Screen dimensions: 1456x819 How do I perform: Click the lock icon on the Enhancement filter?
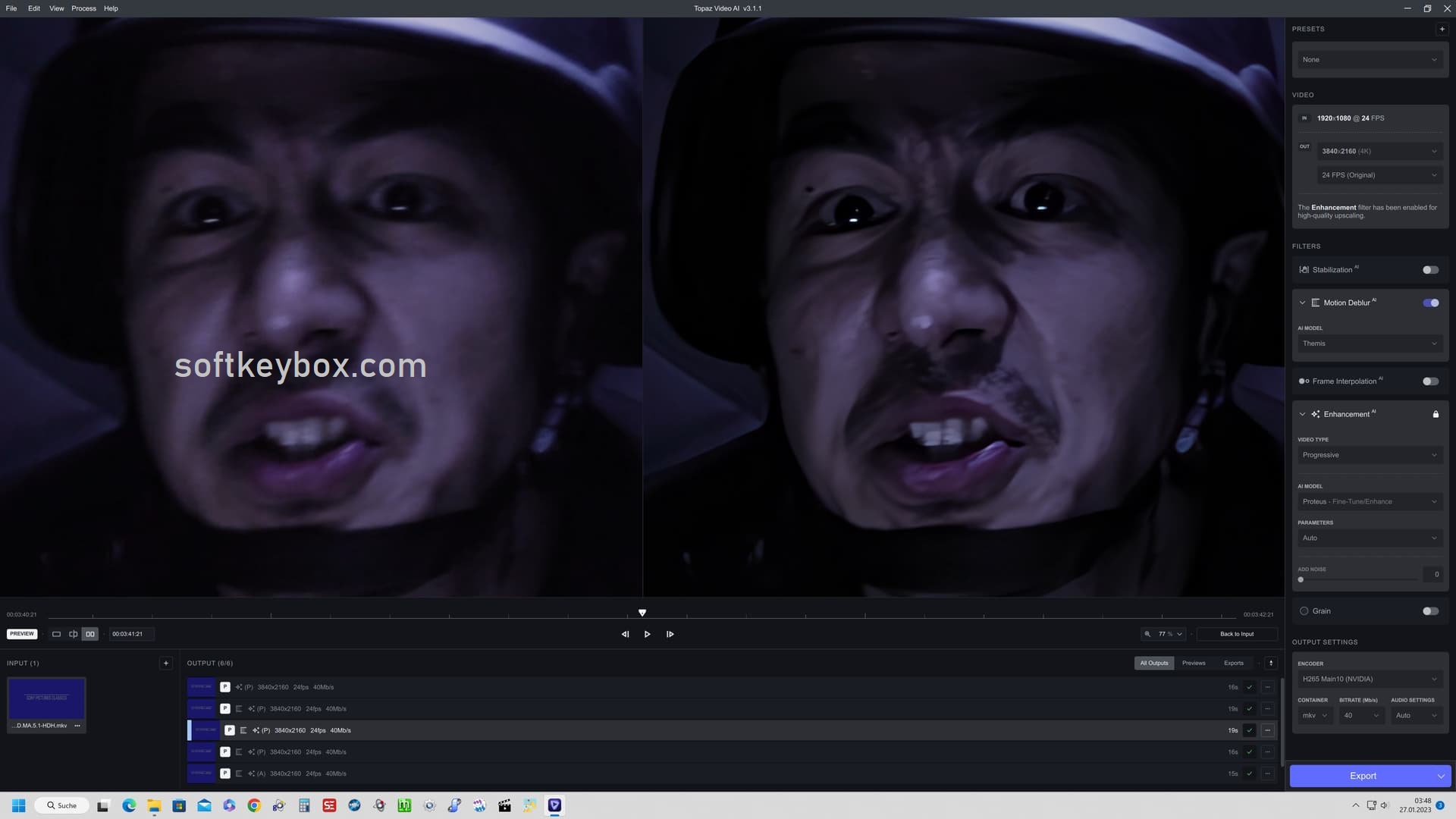[x=1436, y=414]
